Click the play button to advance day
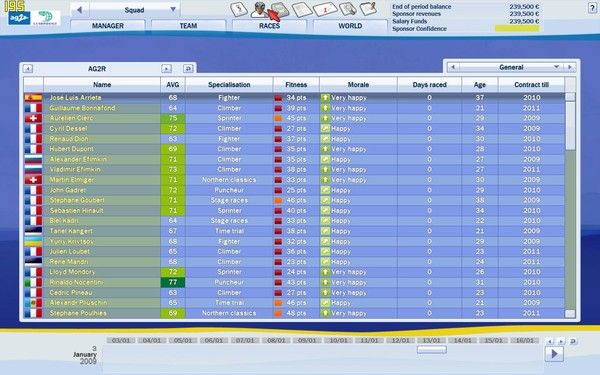The image size is (600, 375). (x=554, y=354)
